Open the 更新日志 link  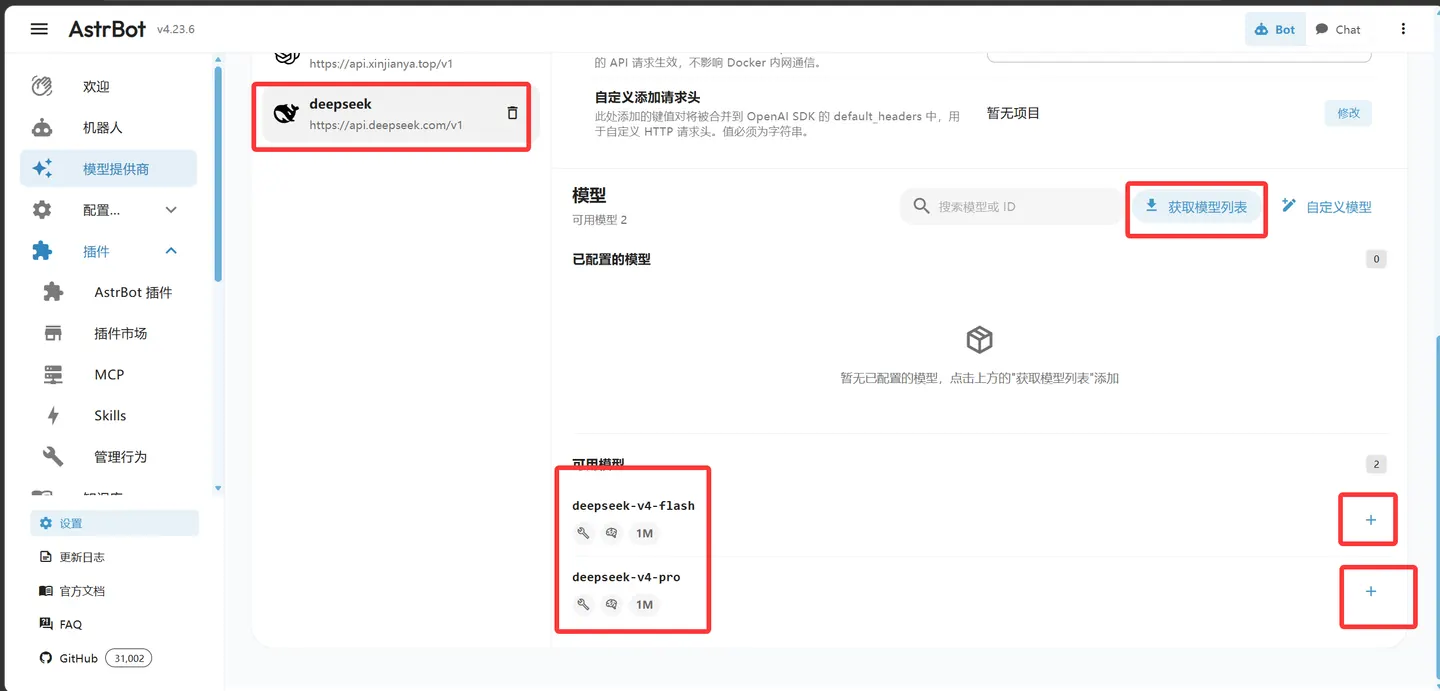click(114, 557)
